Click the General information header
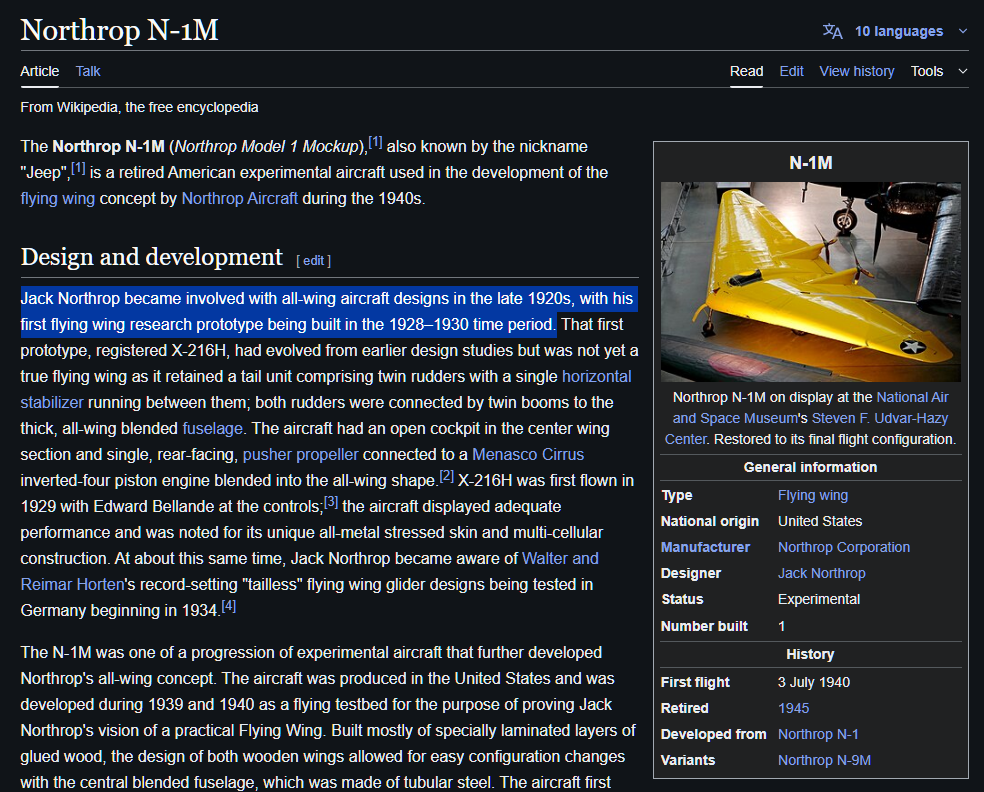 810,468
